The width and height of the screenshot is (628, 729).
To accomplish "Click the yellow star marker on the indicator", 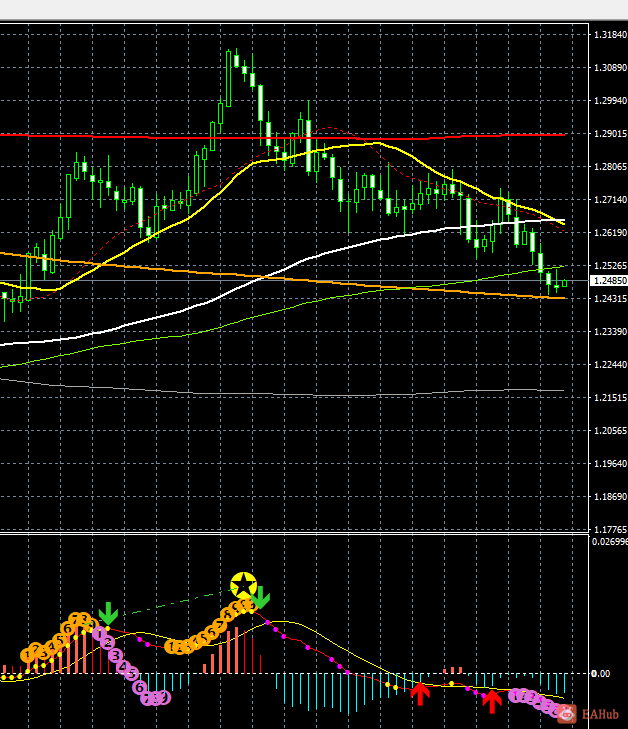I will [x=244, y=585].
